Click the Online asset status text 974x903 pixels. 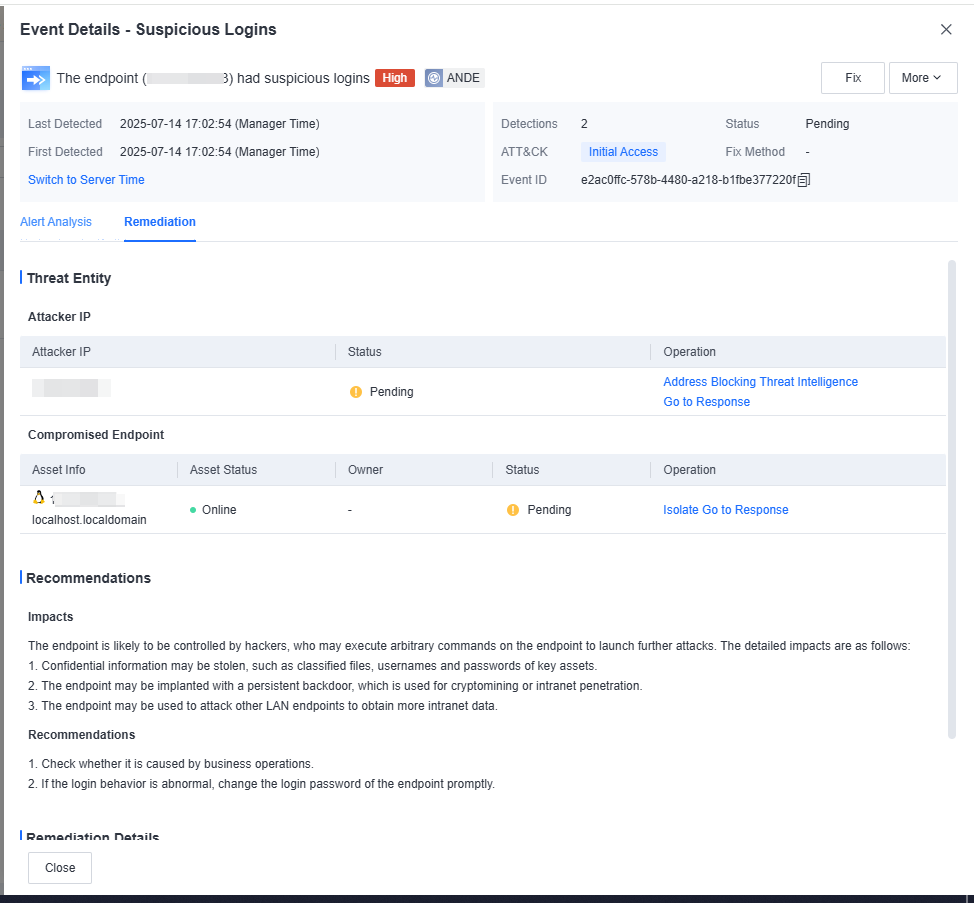pos(219,510)
